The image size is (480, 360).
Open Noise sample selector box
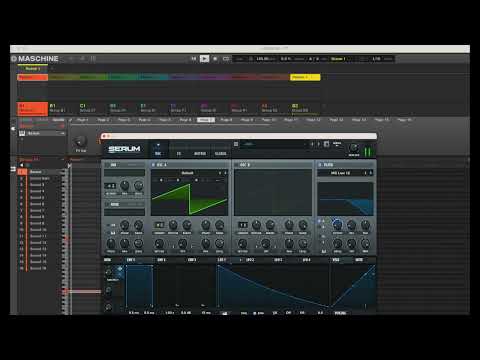pyautogui.click(x=124, y=212)
